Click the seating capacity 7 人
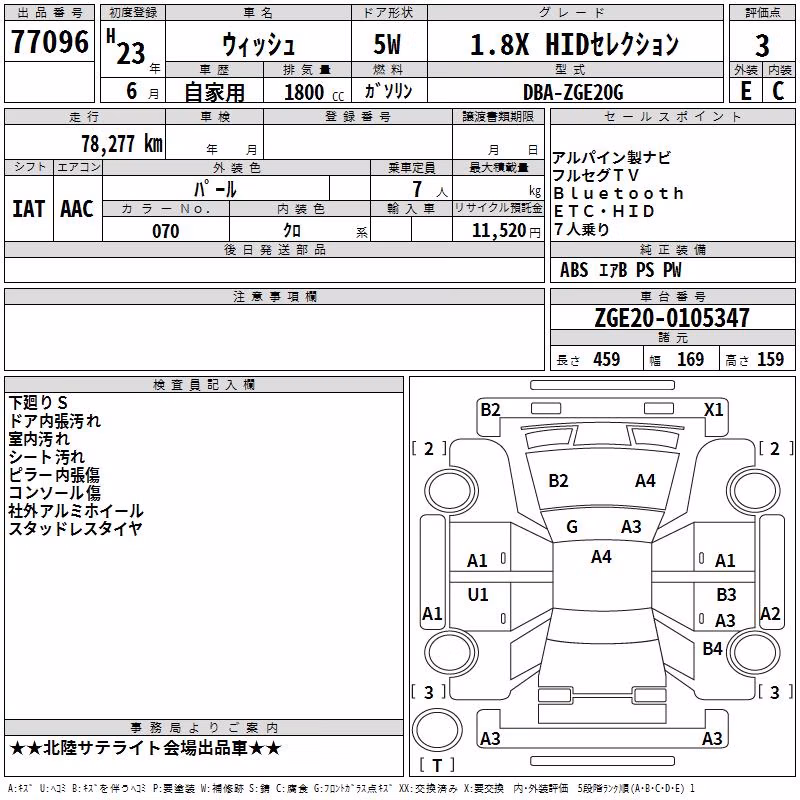This screenshot has width=800, height=800. 430,189
